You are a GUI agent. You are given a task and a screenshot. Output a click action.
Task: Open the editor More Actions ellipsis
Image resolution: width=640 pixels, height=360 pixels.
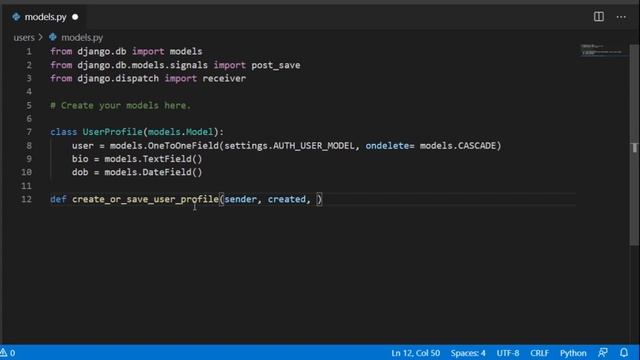[x=621, y=17]
